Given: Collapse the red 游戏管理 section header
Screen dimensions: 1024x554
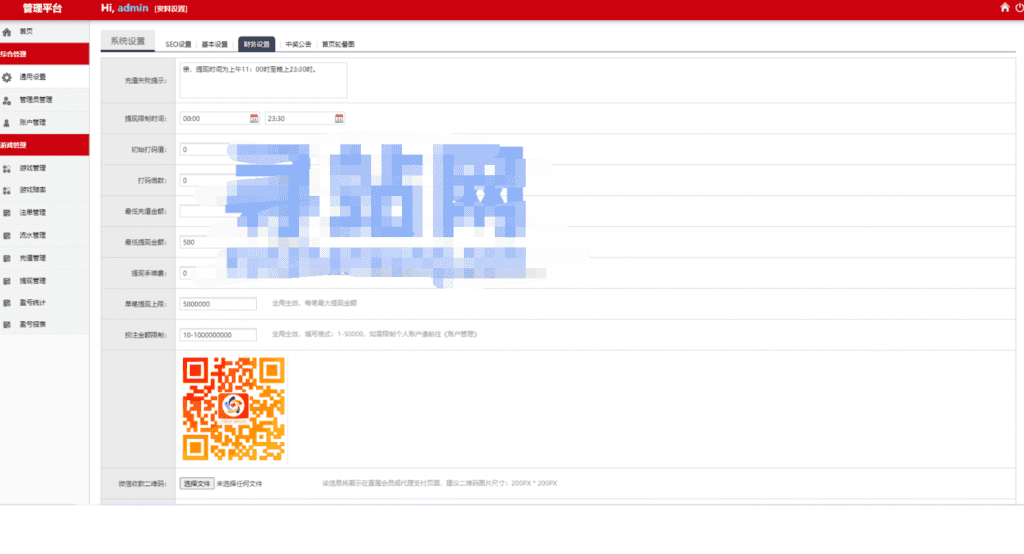Looking at the screenshot, I should (x=44, y=145).
